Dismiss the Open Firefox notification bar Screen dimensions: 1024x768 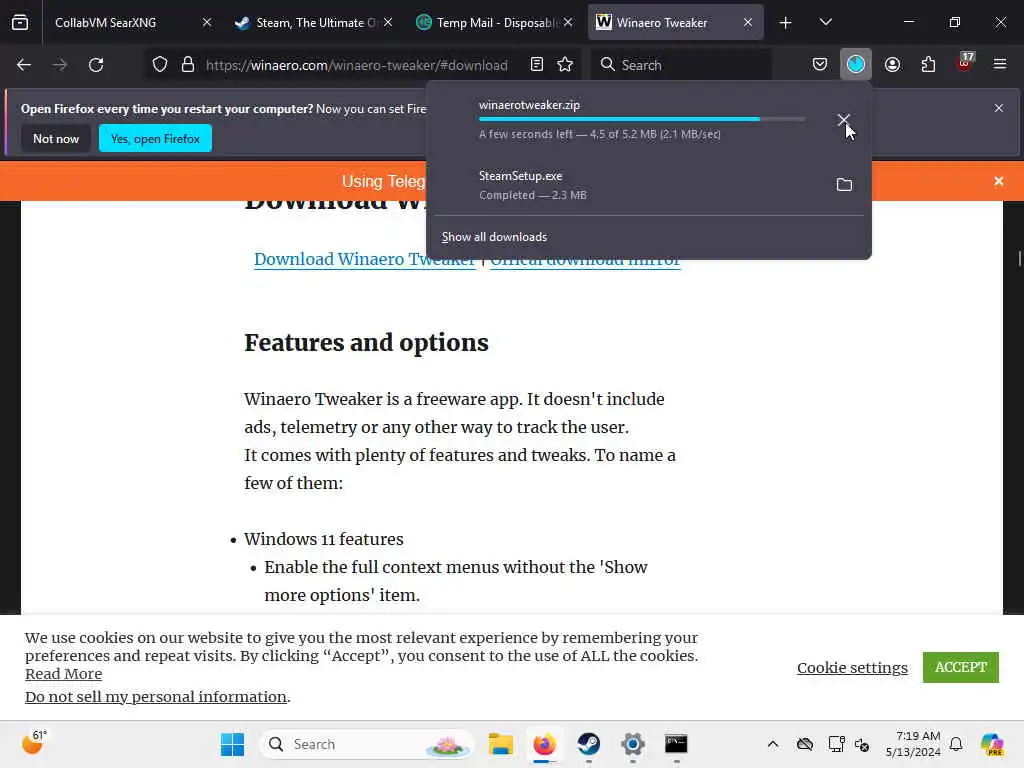coord(999,108)
